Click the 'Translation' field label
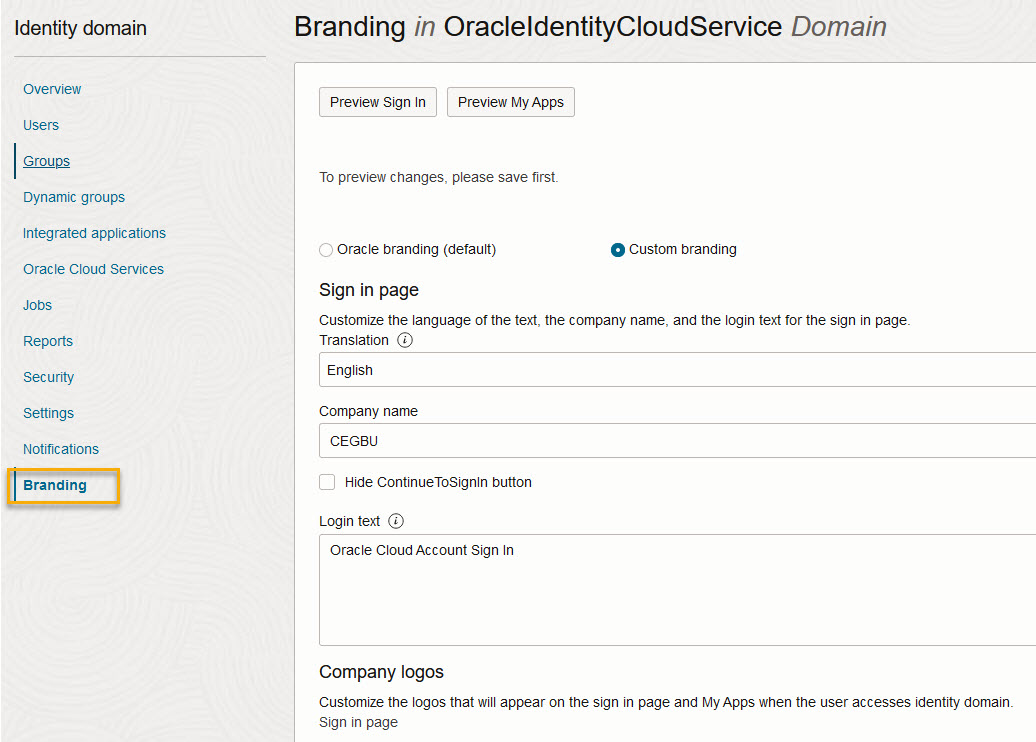 pos(354,340)
